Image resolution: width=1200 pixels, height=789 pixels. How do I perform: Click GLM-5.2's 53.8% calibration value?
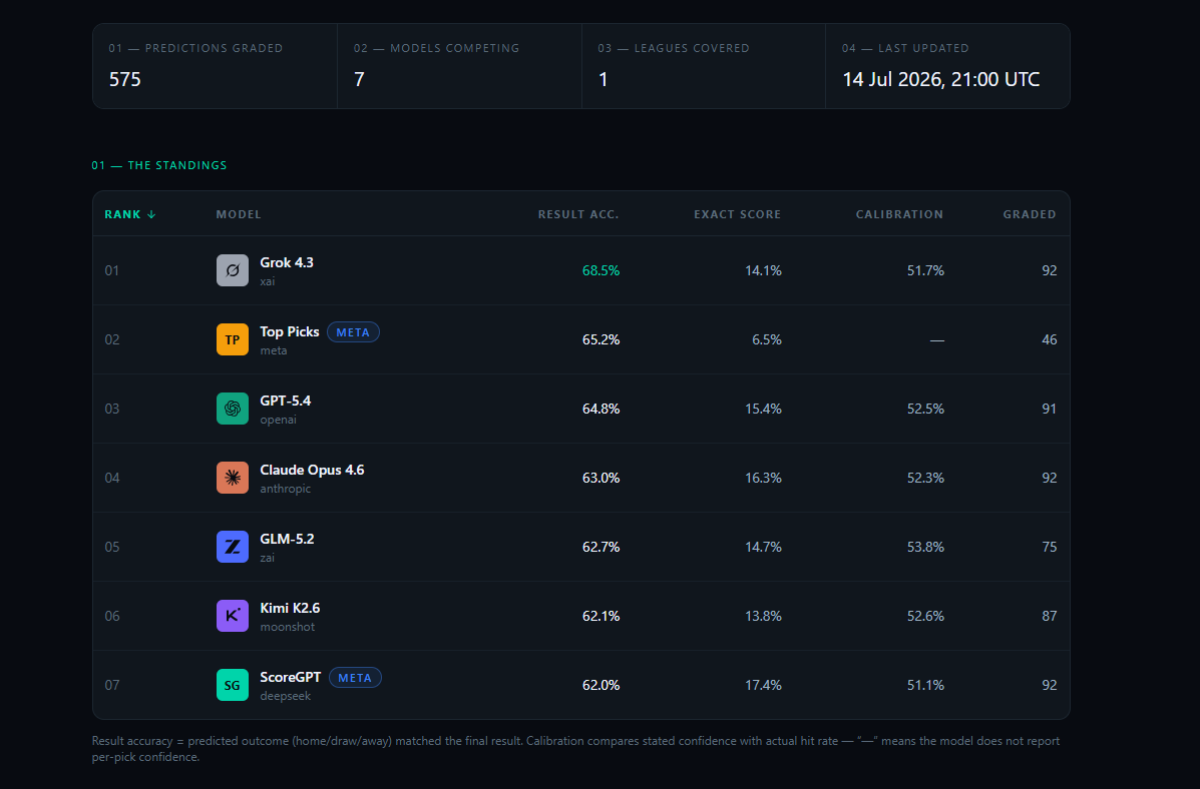(925, 546)
